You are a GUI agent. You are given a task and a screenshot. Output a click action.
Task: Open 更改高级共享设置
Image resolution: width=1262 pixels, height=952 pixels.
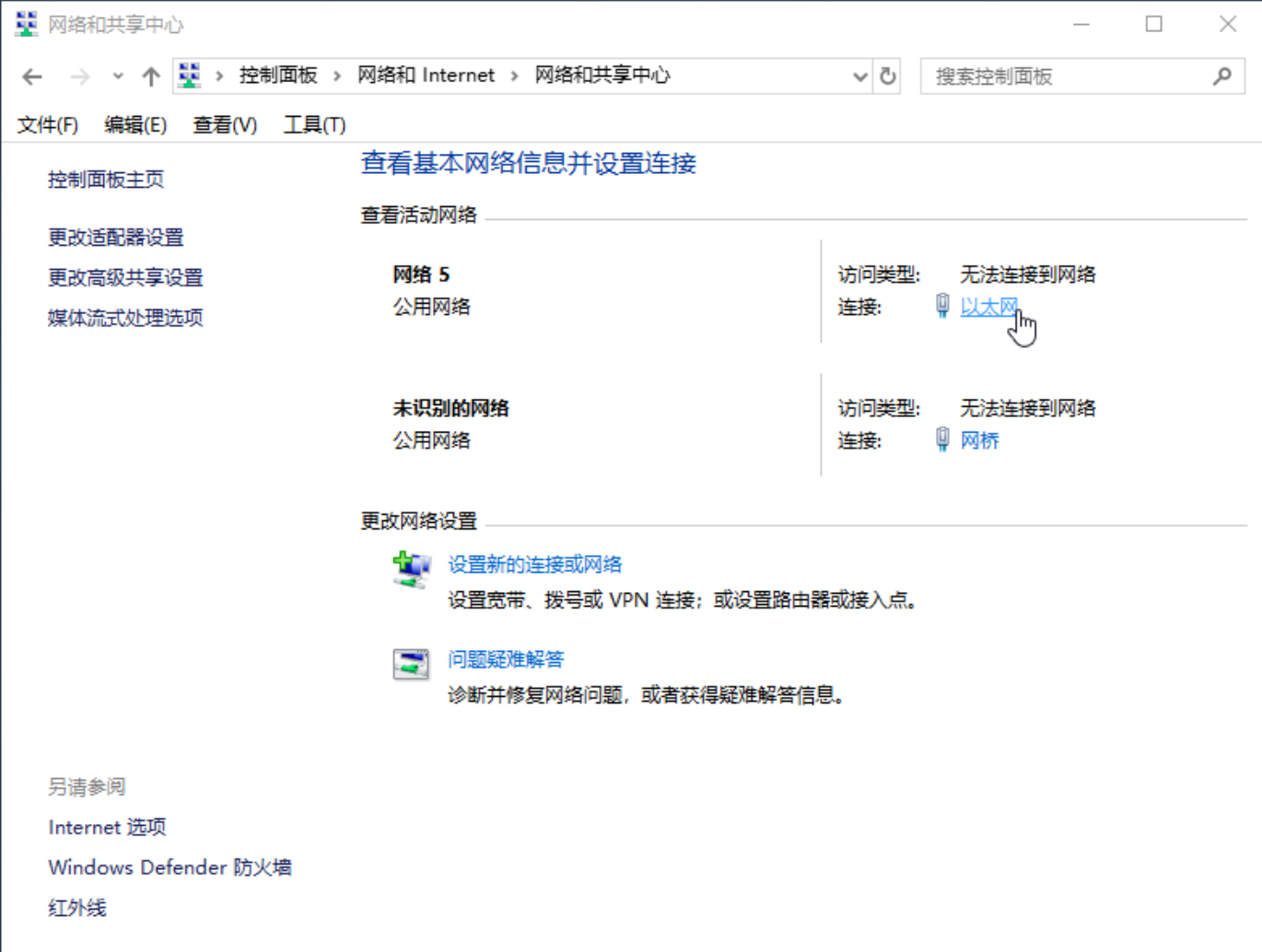125,277
